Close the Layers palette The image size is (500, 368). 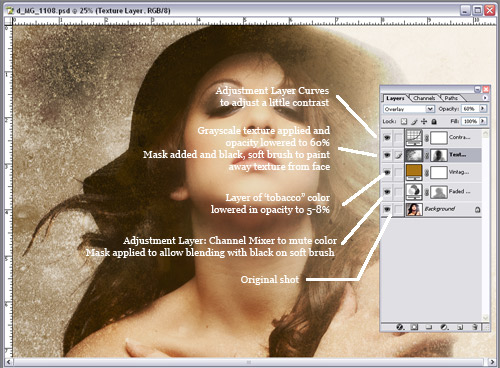point(486,89)
